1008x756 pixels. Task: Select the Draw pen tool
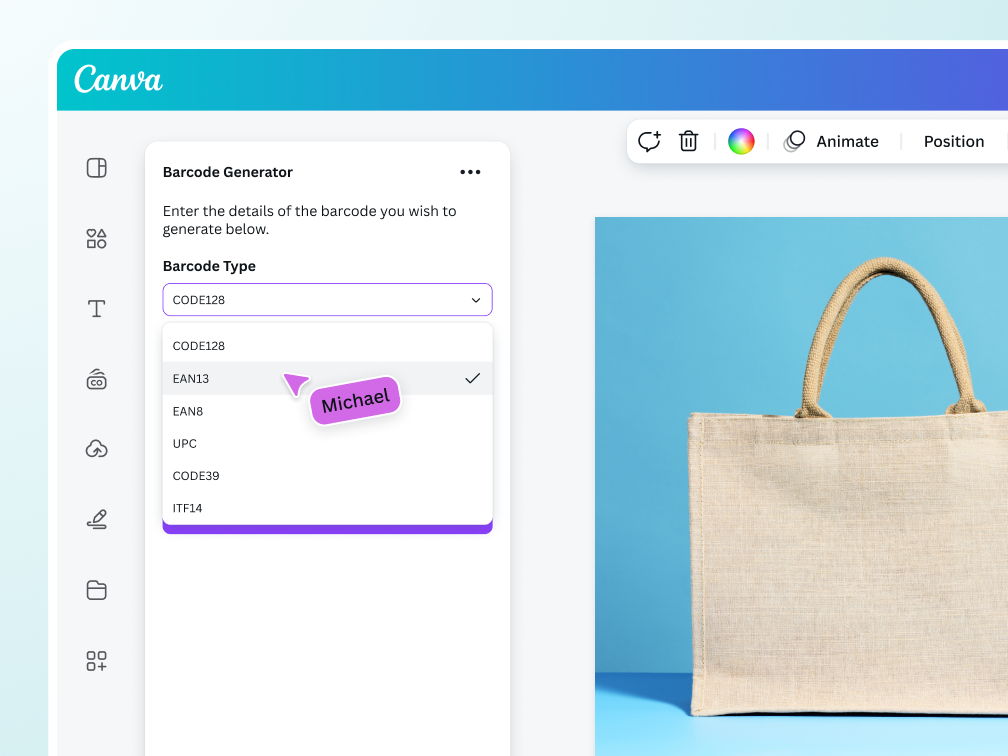coord(96,520)
